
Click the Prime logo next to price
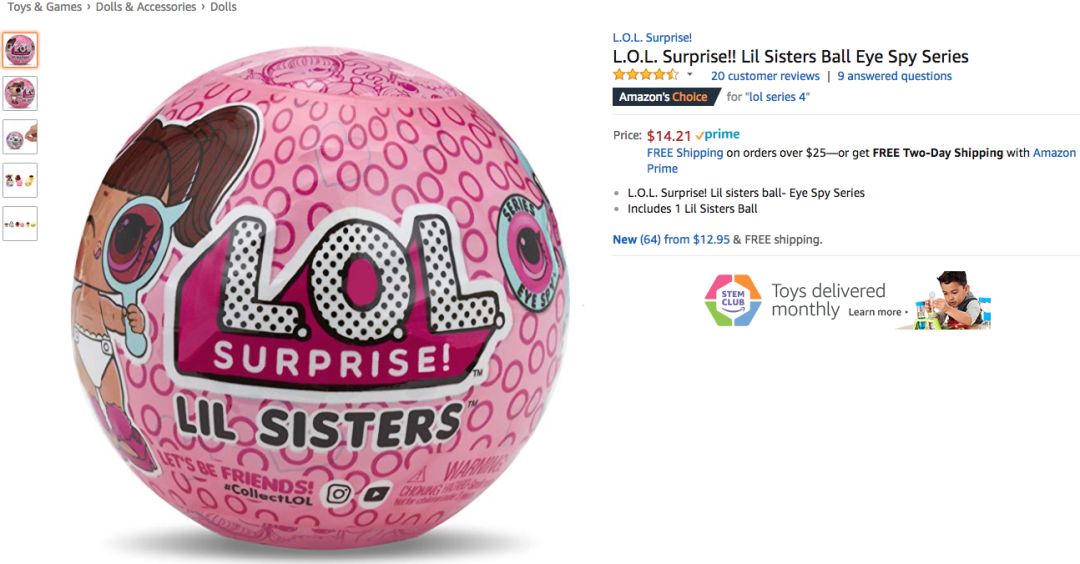click(718, 135)
